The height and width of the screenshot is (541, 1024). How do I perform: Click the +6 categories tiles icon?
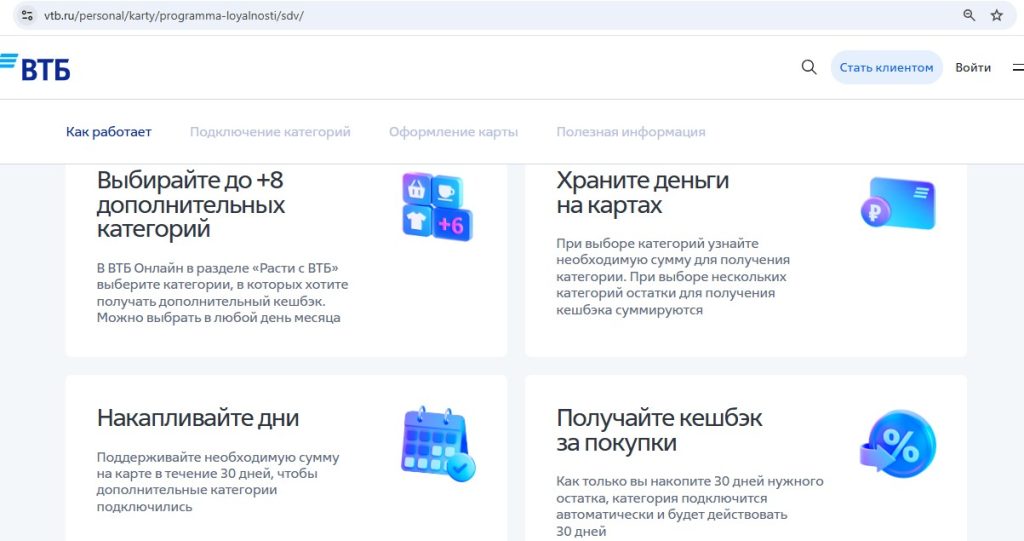[437, 206]
